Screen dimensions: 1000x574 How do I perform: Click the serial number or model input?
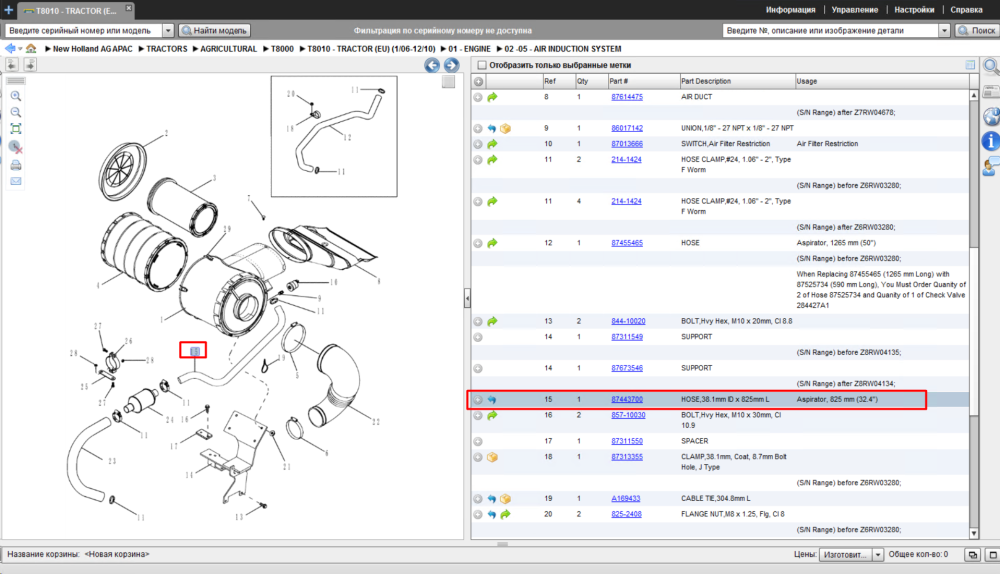click(x=84, y=31)
